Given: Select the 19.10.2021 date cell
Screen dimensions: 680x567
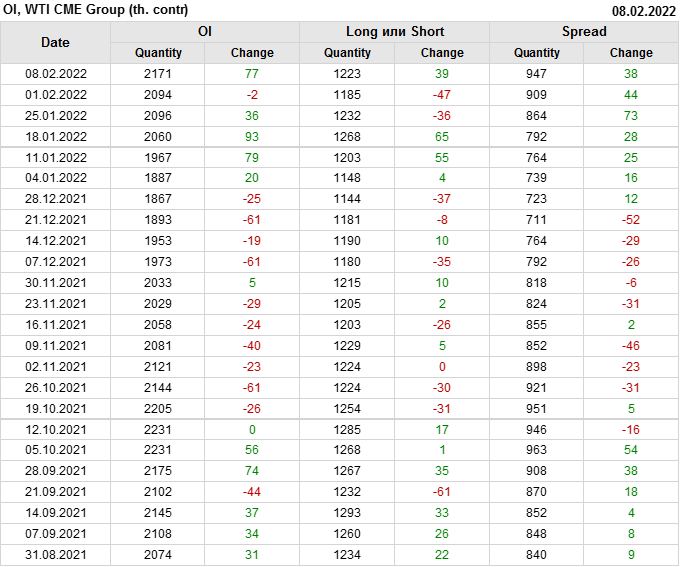Looking at the screenshot, I should tap(55, 409).
